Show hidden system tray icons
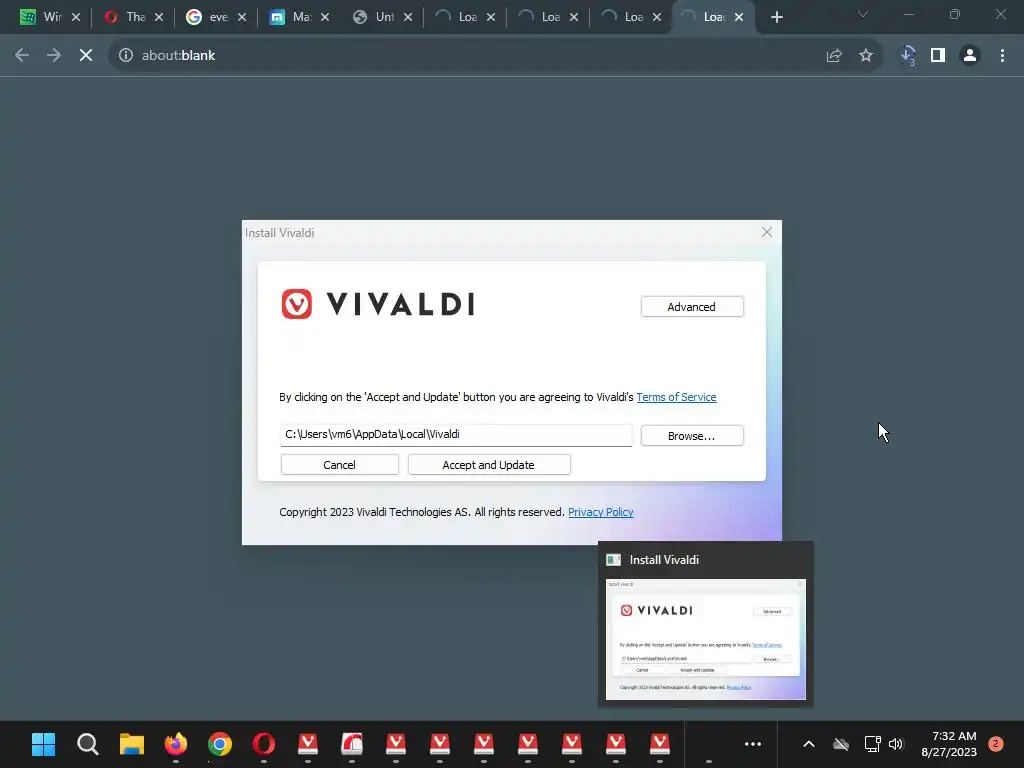This screenshot has width=1024, height=768. click(808, 744)
